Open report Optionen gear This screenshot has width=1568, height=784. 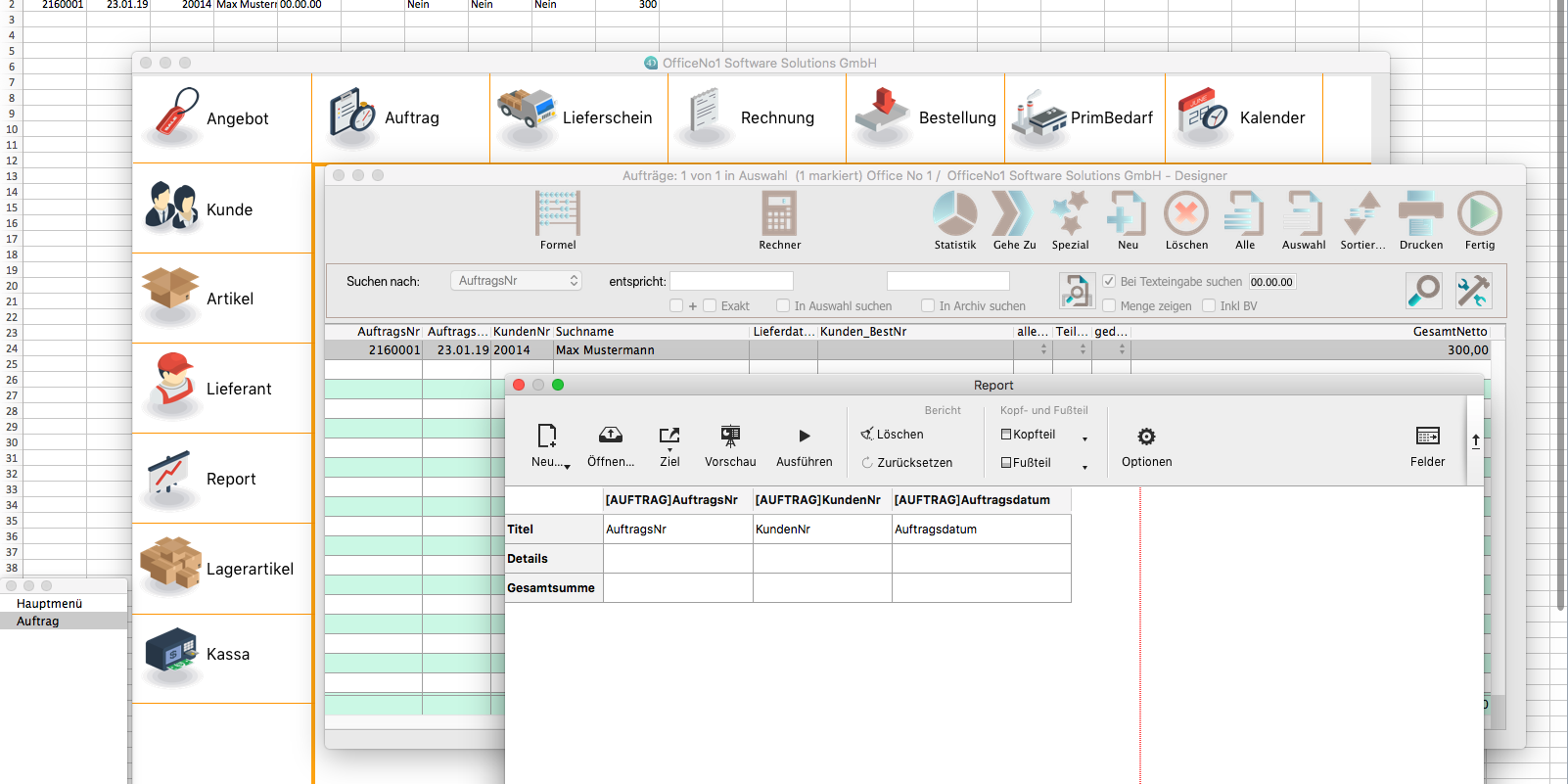[x=1146, y=445]
